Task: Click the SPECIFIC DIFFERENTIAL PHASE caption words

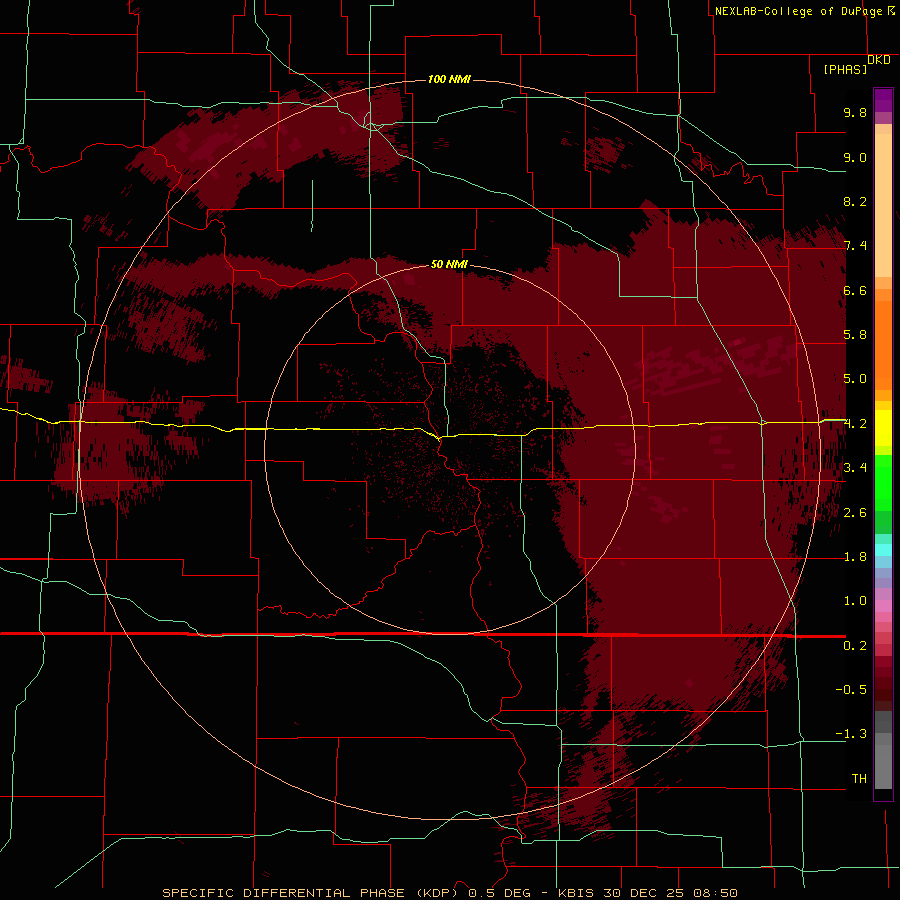Action: click(x=282, y=893)
